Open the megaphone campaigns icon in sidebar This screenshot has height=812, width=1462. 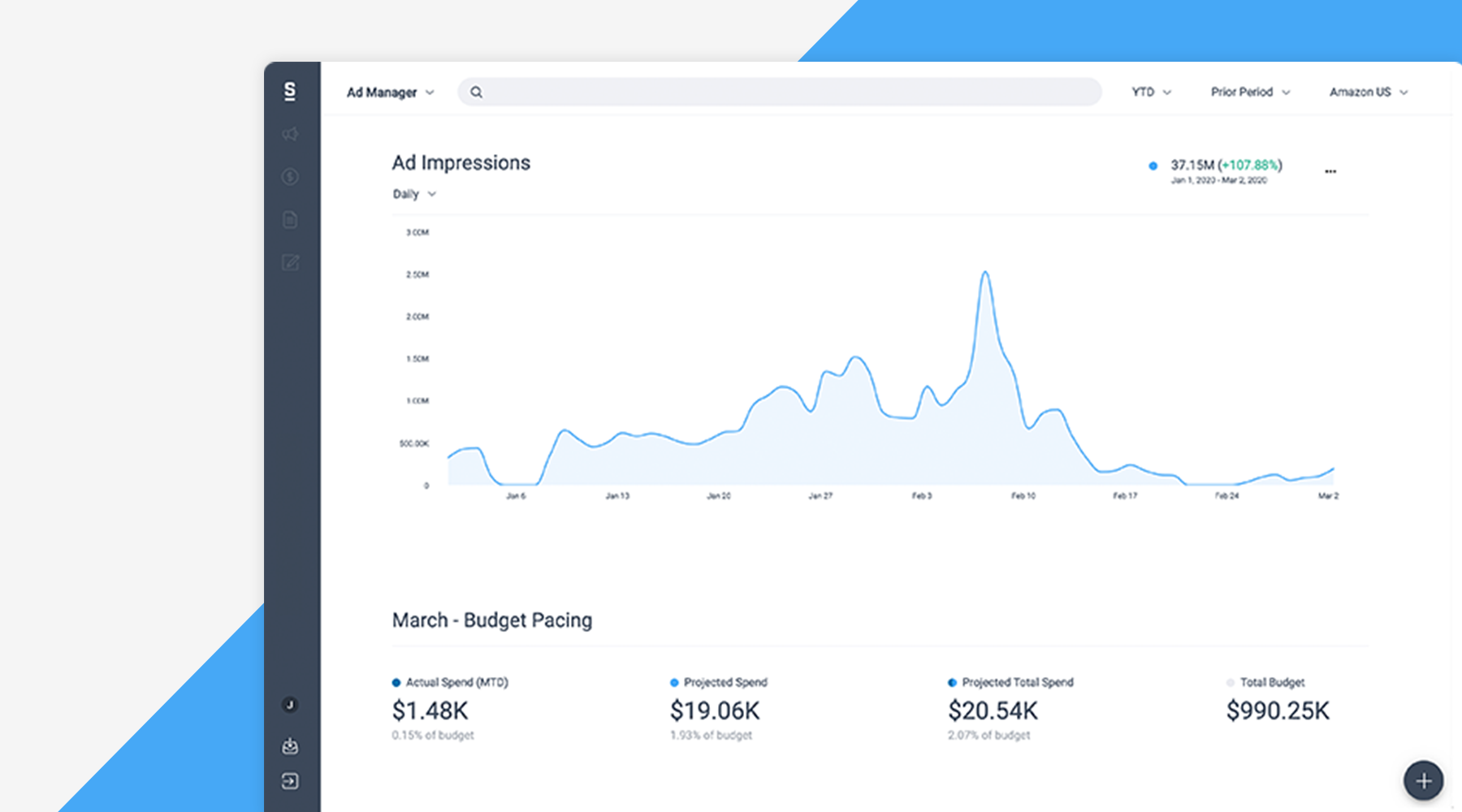click(x=291, y=134)
